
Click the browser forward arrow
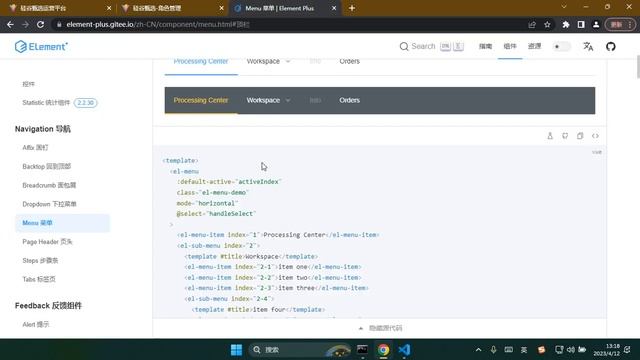[25, 24]
